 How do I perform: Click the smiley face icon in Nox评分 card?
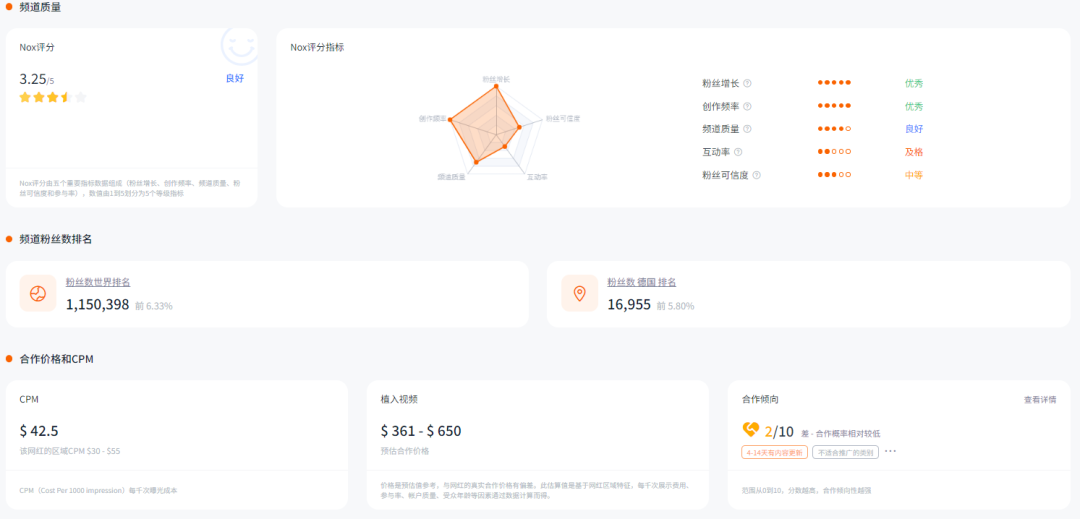238,45
